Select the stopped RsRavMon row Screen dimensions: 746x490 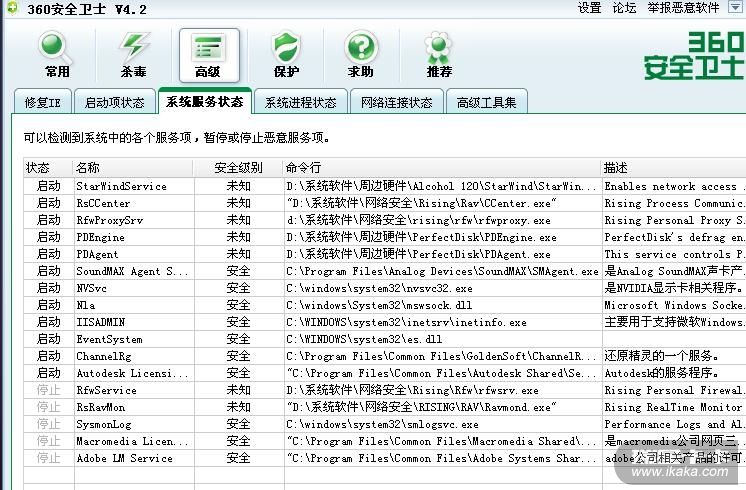click(x=384, y=407)
